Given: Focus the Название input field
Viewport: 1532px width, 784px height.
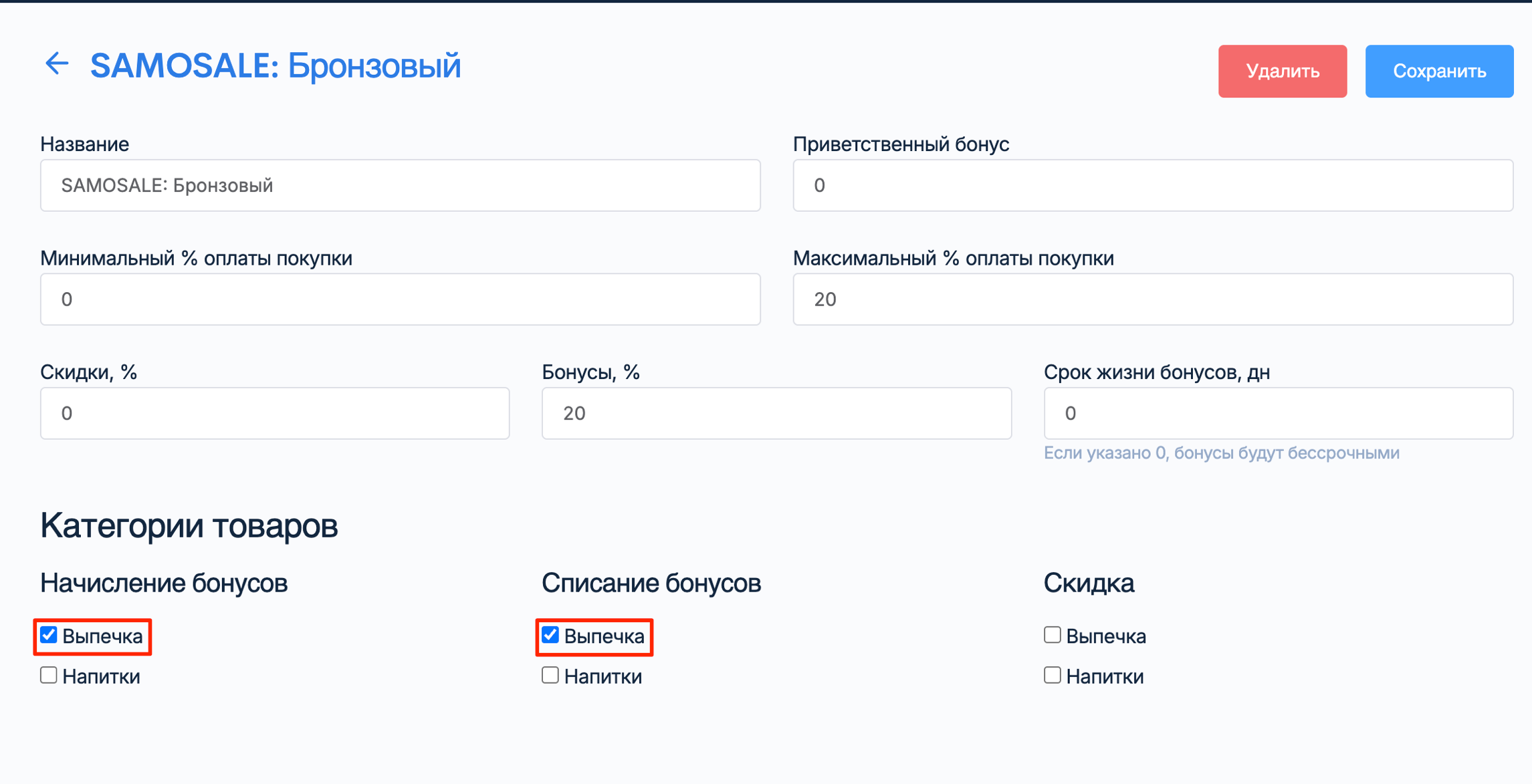Looking at the screenshot, I should (400, 185).
